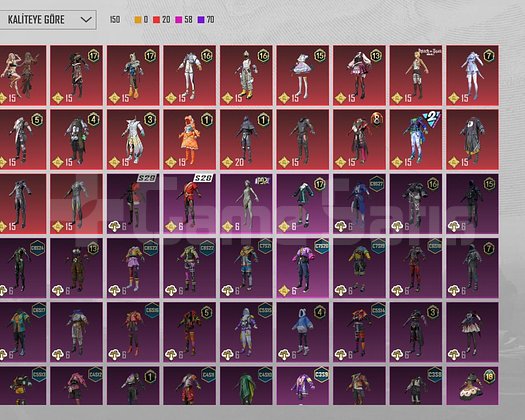Select the orange dress outfit with level 1 badge
The height and width of the screenshot is (420, 525).
190,139
